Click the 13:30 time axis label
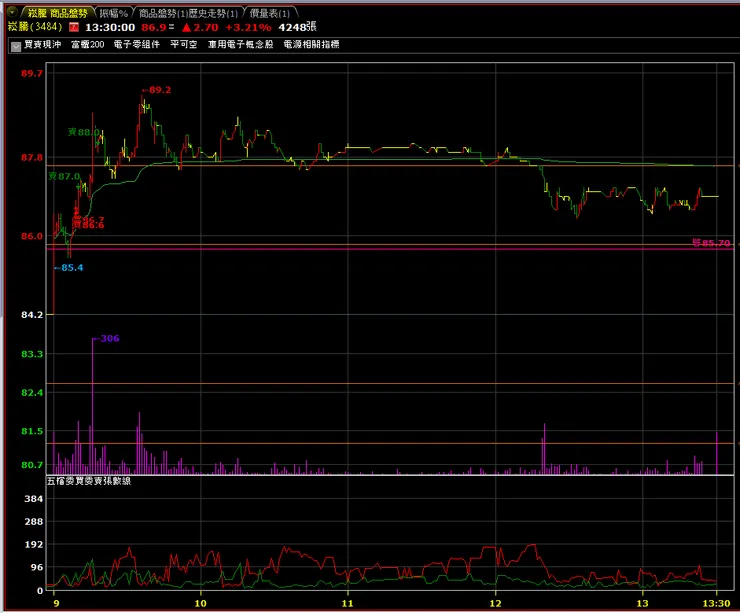The image size is (740, 613). click(x=716, y=603)
